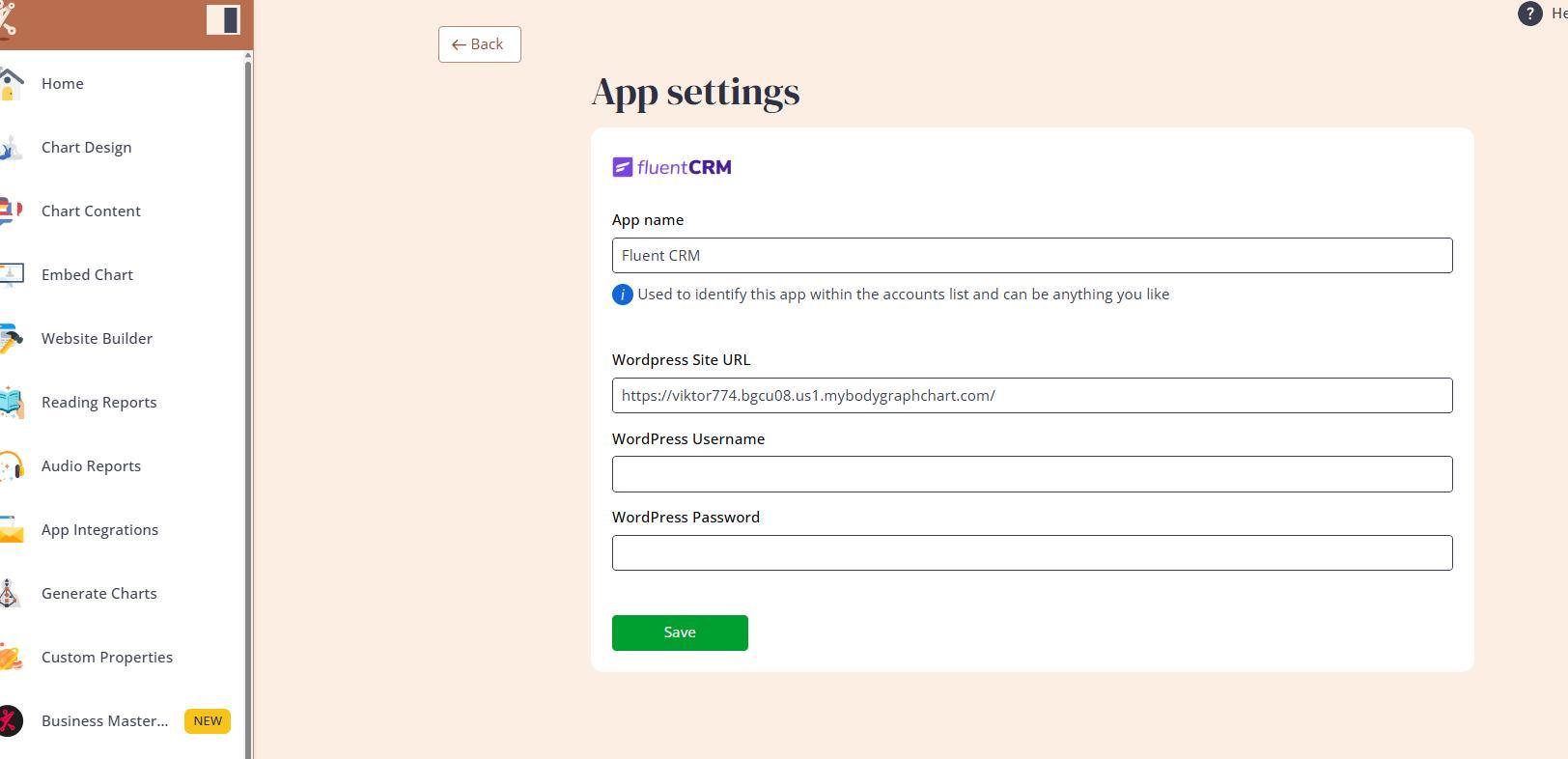The image size is (1568, 759).
Task: Click the Chart Design icon
Action: (x=11, y=148)
